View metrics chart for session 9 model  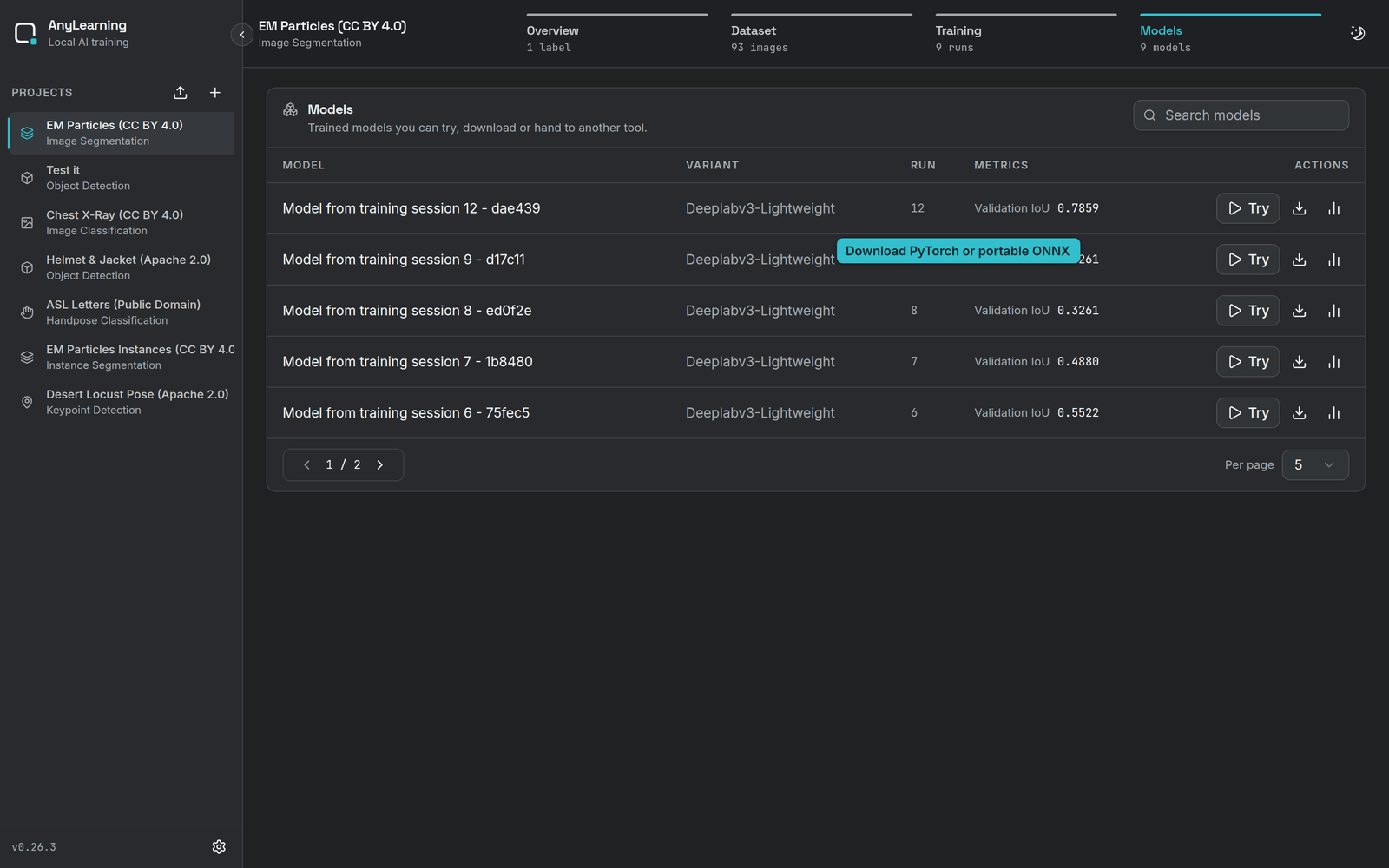1334,260
